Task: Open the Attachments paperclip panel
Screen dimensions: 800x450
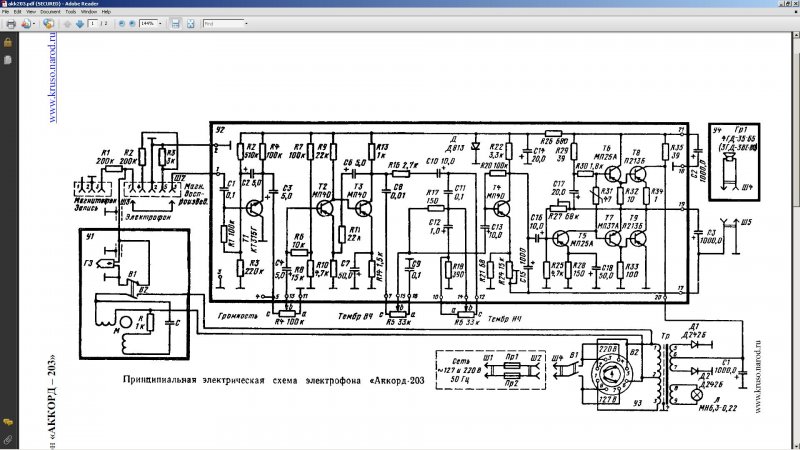Action: (8, 439)
